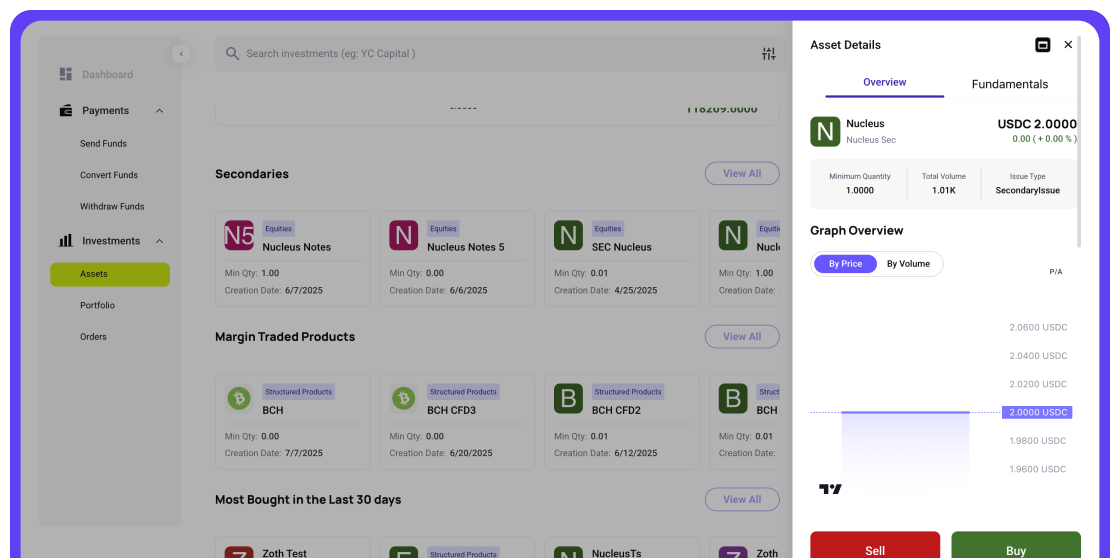The height and width of the screenshot is (558, 1120).
Task: Click the Investments bar chart icon
Action: 66,241
